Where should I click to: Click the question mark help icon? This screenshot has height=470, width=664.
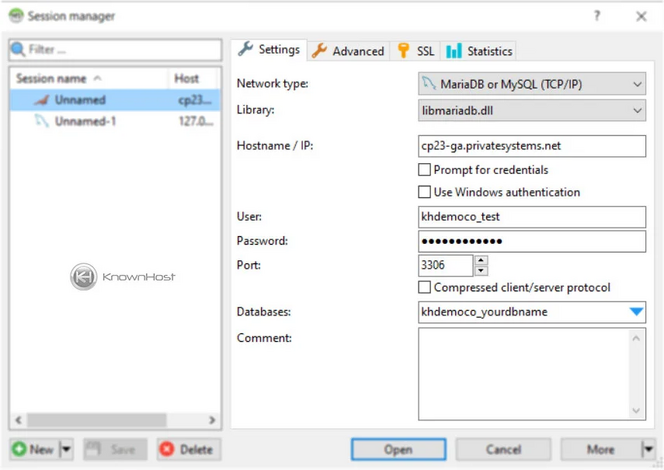(x=597, y=16)
